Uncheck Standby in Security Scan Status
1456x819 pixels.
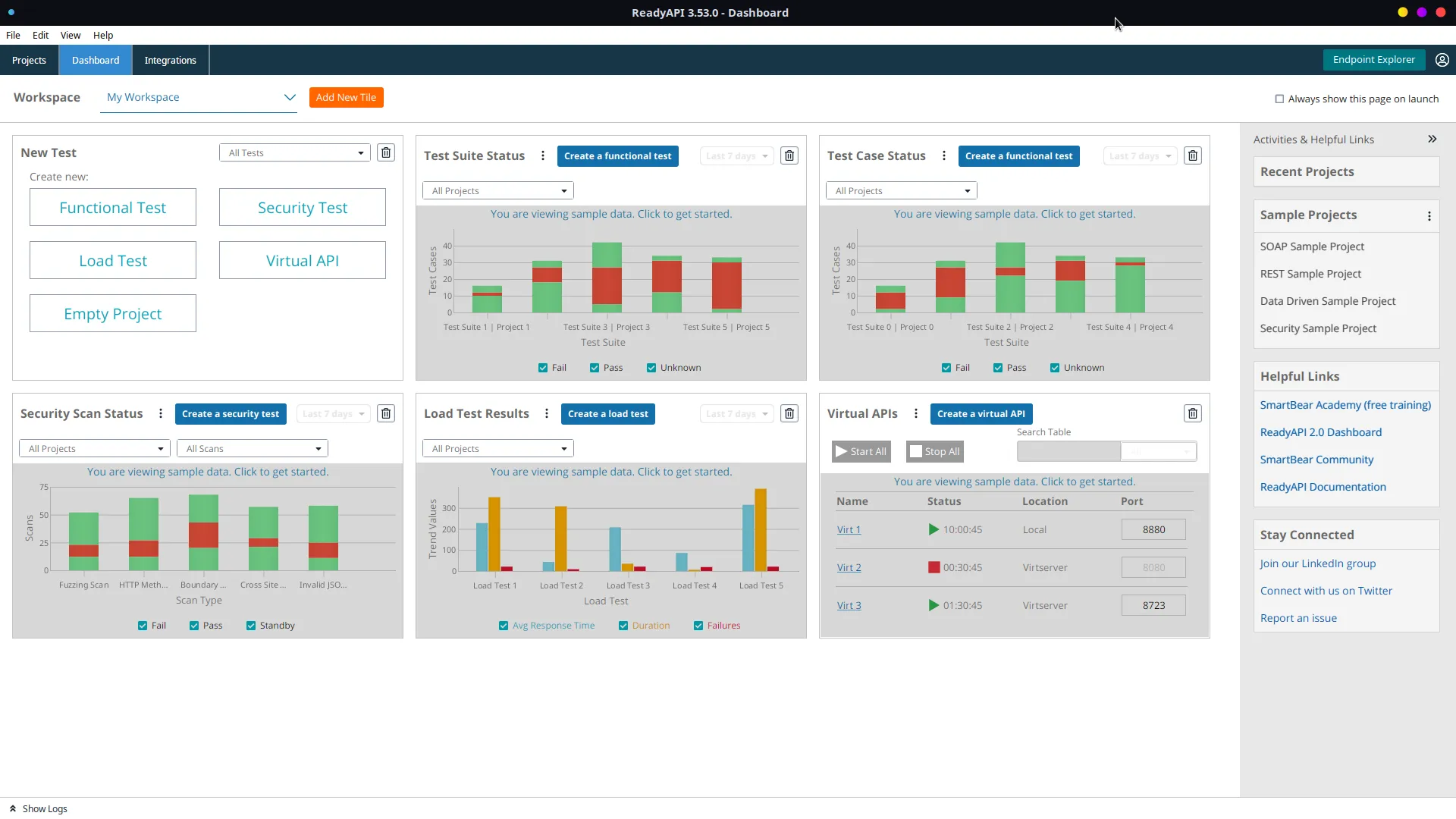click(251, 626)
